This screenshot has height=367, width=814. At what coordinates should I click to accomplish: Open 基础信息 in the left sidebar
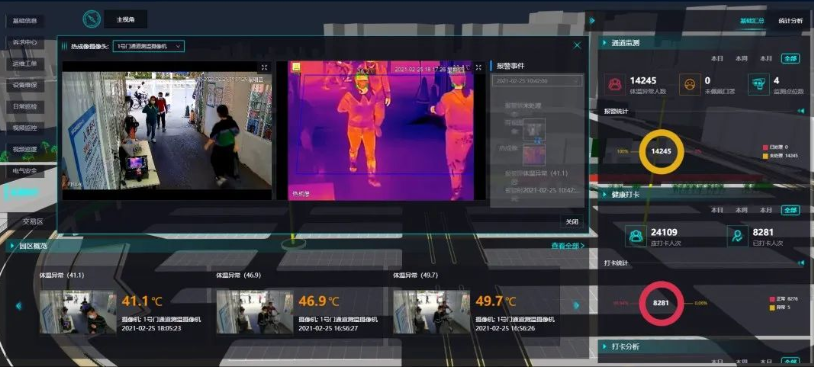pyautogui.click(x=25, y=21)
